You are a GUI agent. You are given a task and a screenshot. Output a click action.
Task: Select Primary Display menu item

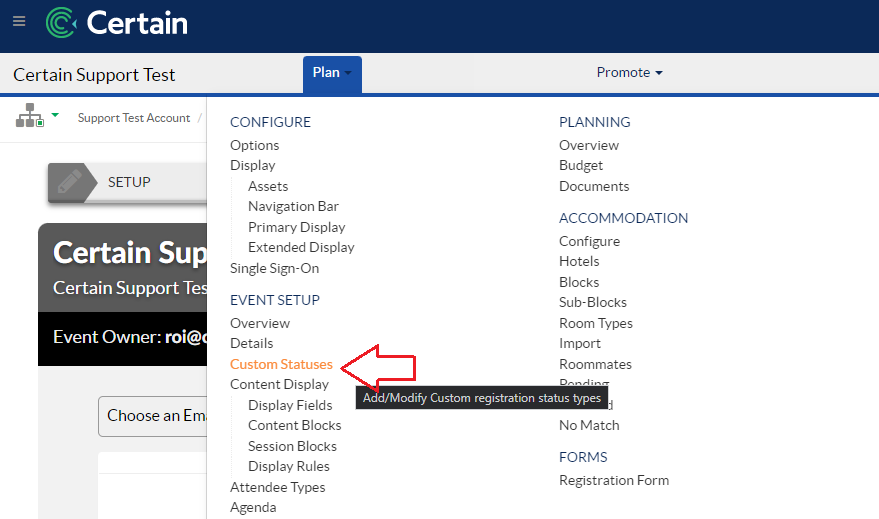[x=297, y=227]
